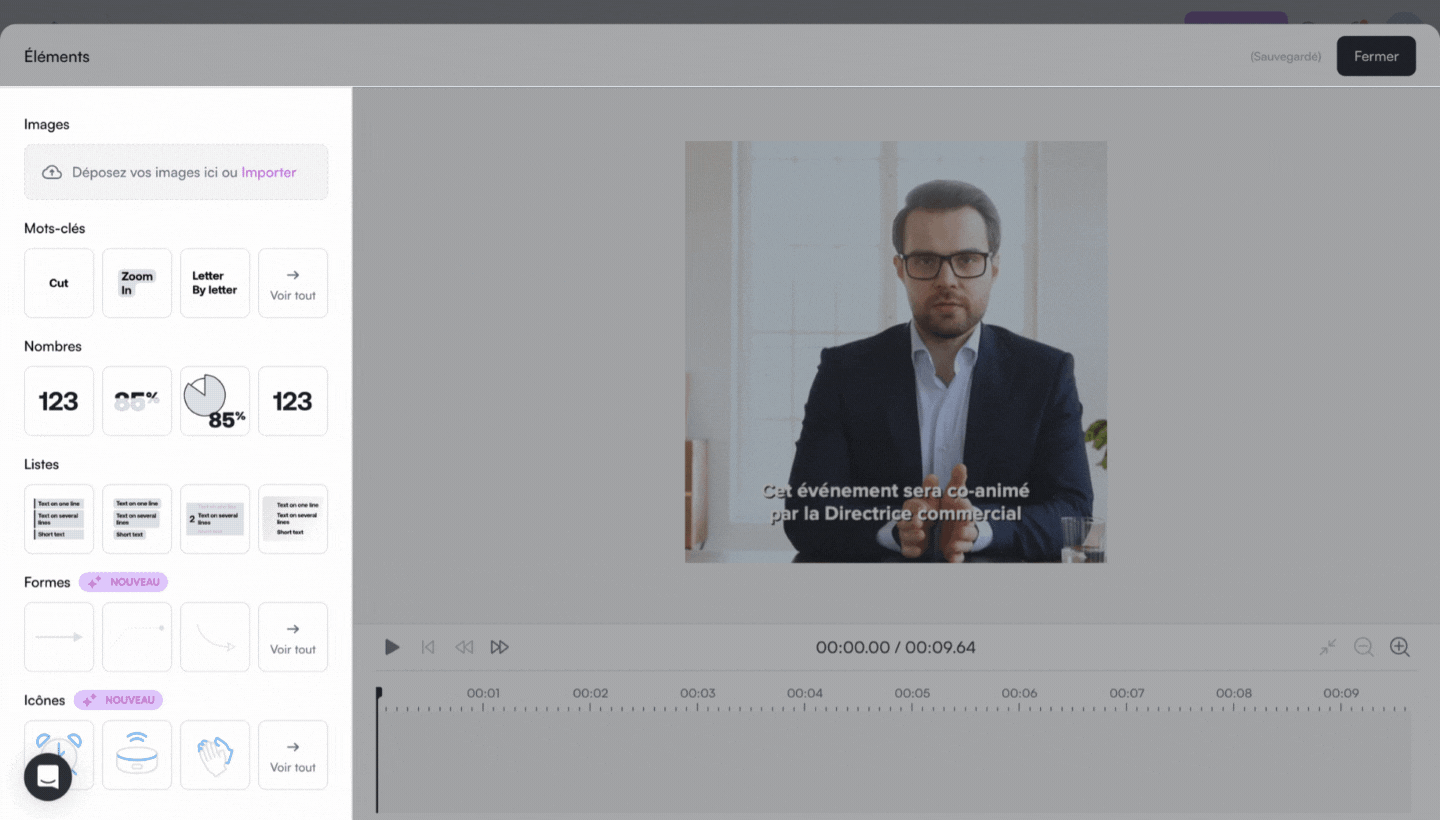Viewport: 1440px width, 820px height.
Task: Select the Cut keyword style
Action: (59, 283)
